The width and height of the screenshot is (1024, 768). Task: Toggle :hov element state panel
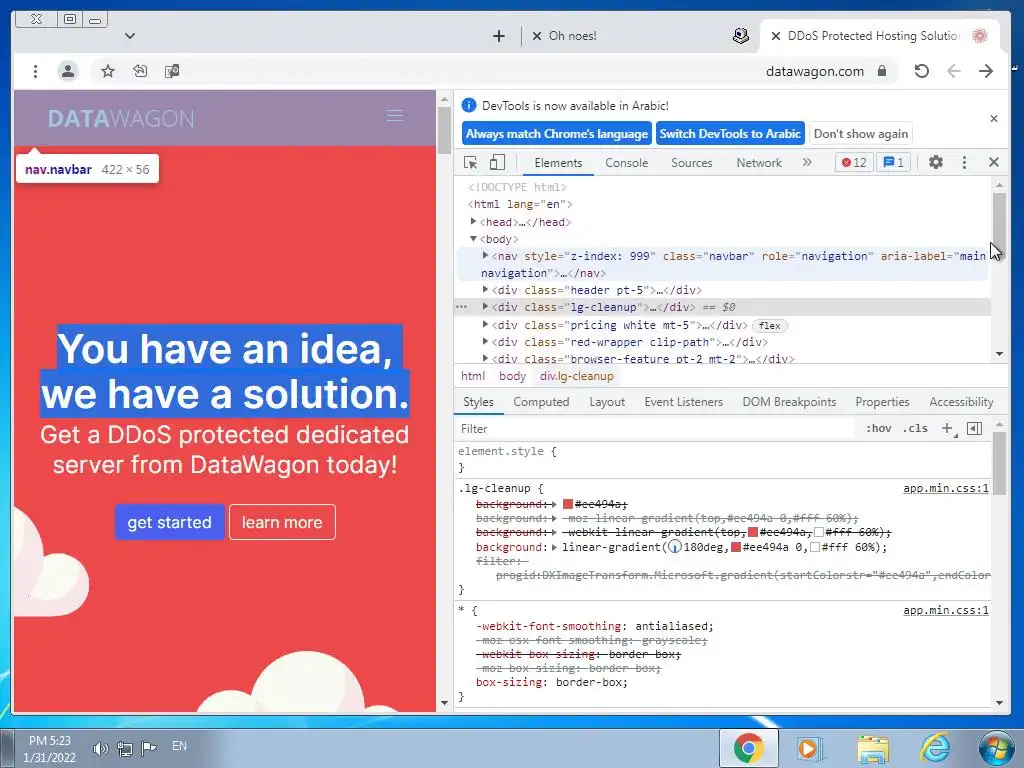(878, 428)
